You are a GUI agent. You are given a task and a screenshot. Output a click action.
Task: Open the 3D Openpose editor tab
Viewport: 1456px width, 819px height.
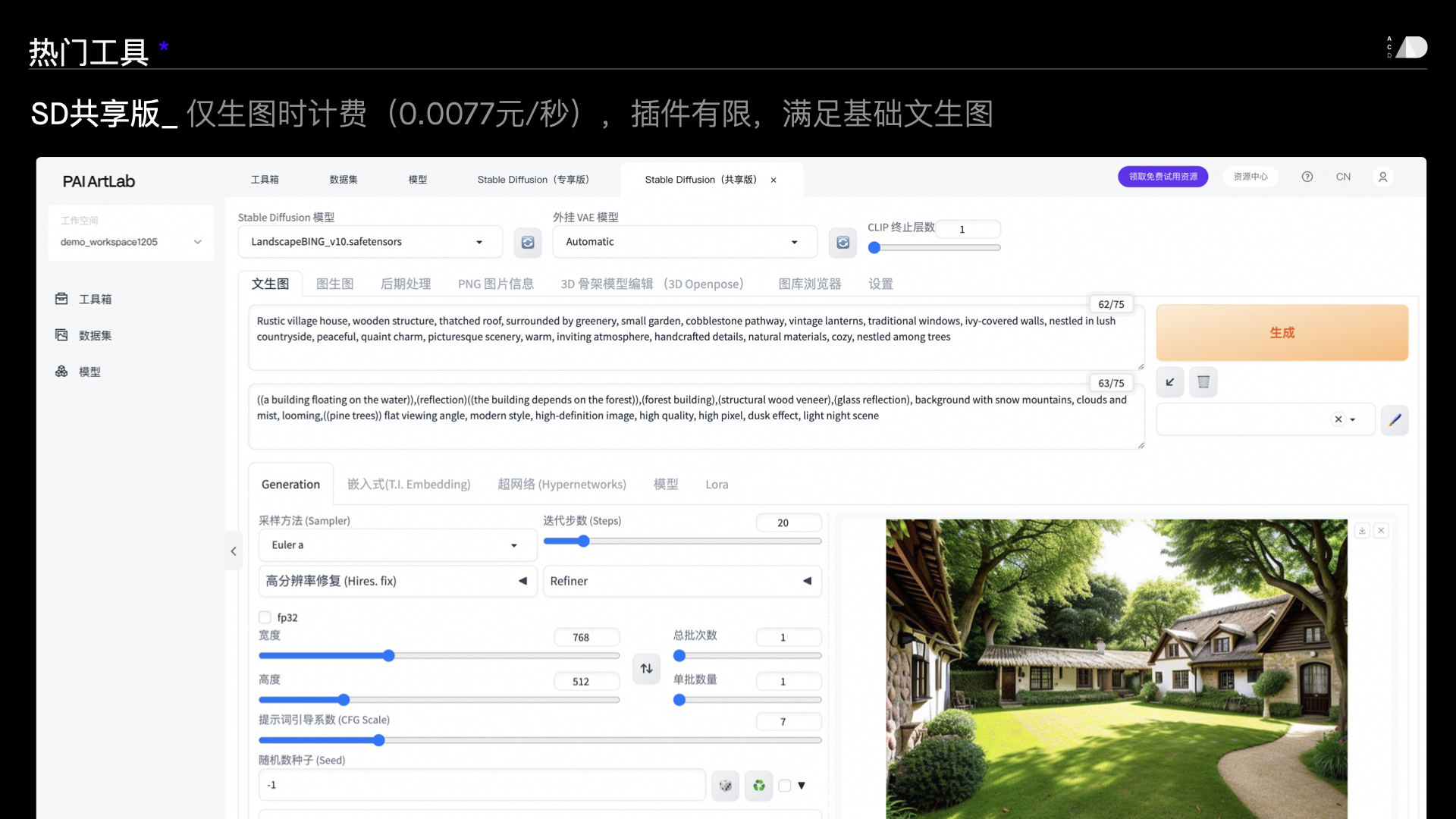point(651,284)
